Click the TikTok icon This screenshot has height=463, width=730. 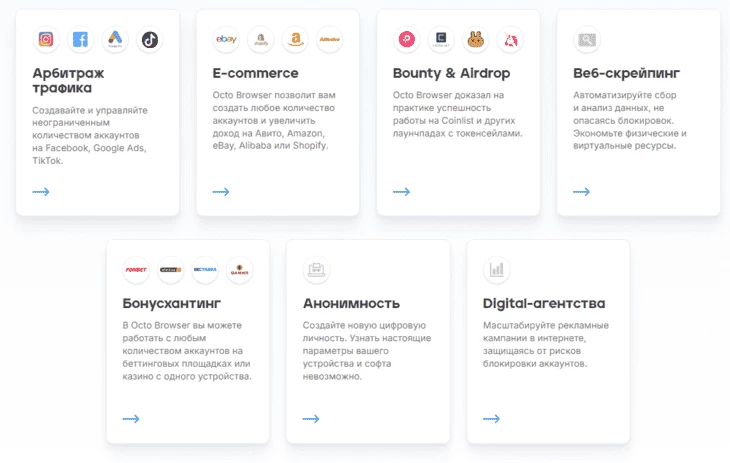(150, 40)
